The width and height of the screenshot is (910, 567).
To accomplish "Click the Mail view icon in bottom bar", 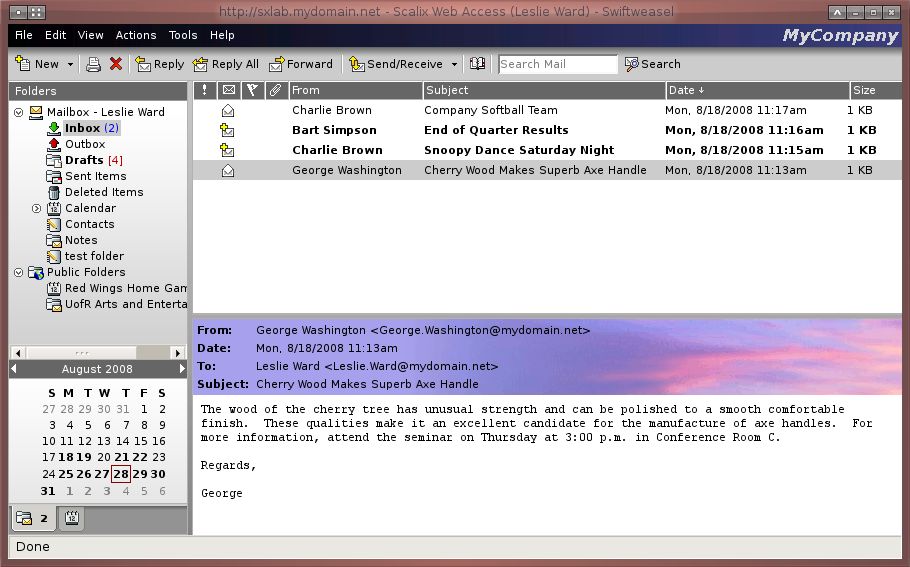I will 24,518.
